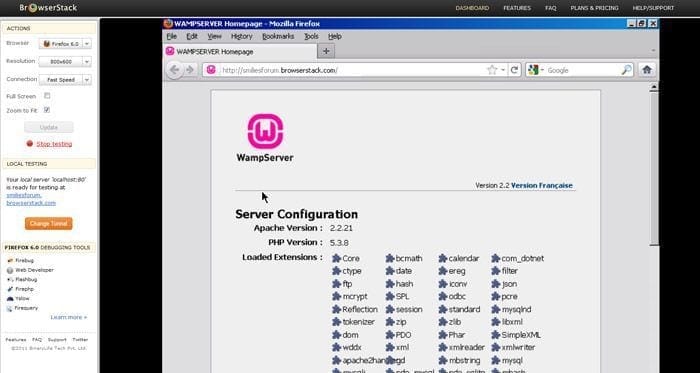Click the Stop testing link
Image resolution: width=700 pixels, height=373 pixels.
tap(54, 144)
